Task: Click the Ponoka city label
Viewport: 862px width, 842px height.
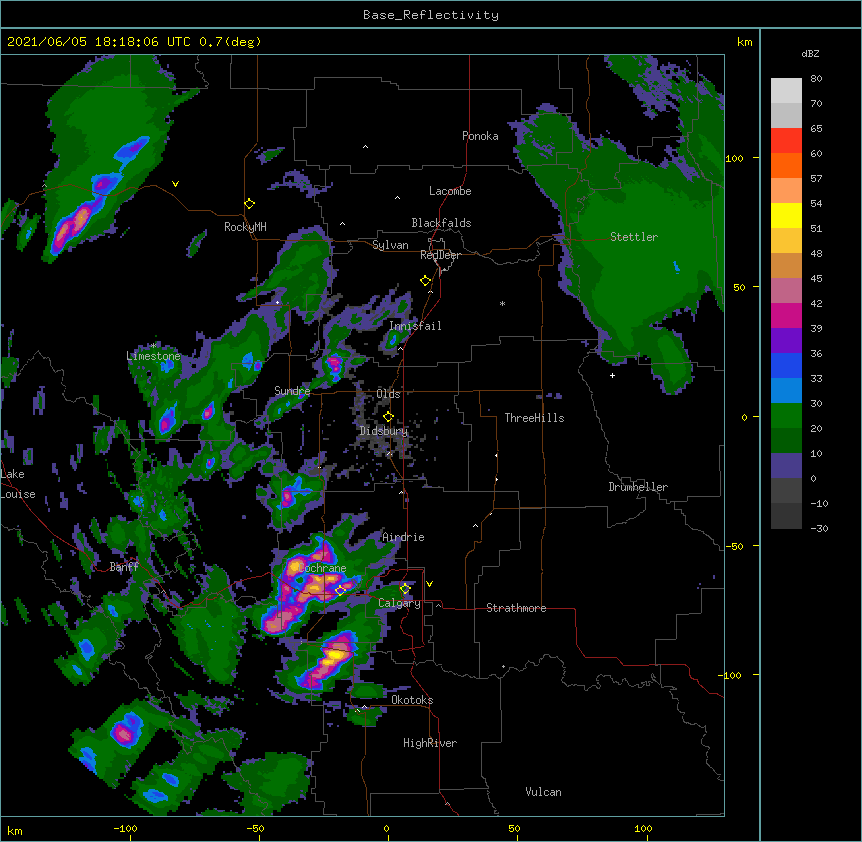Action: click(480, 136)
